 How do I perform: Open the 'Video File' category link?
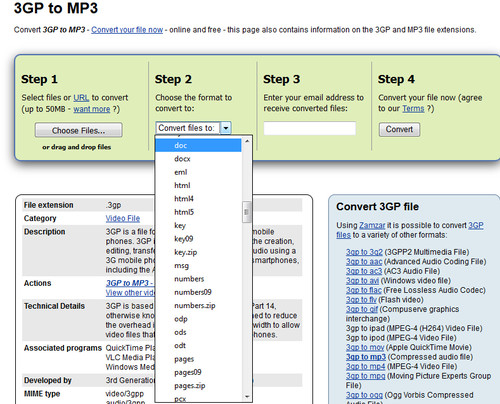coord(123,218)
